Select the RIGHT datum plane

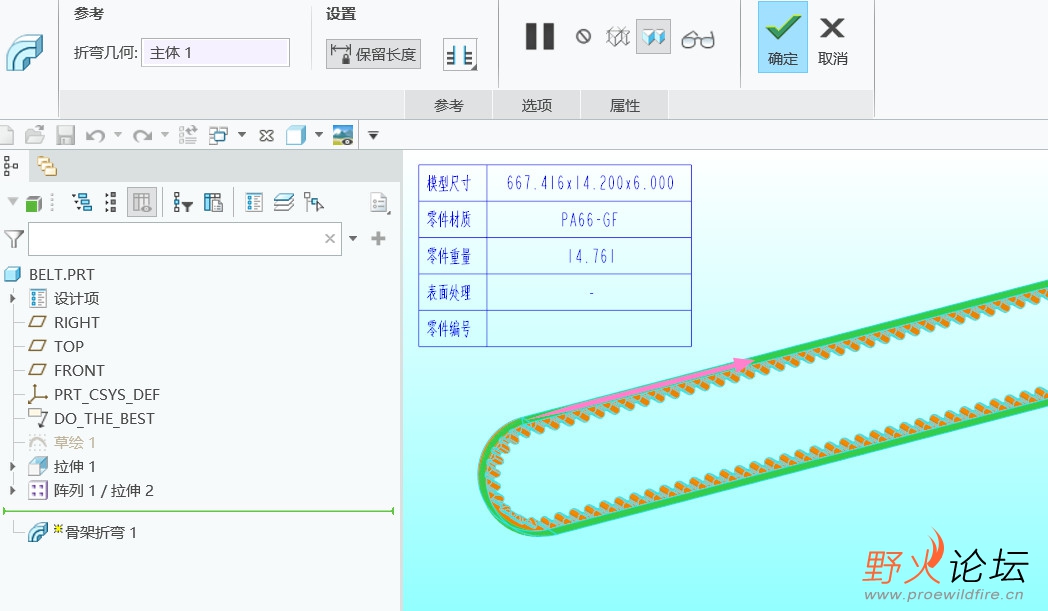[x=76, y=322]
